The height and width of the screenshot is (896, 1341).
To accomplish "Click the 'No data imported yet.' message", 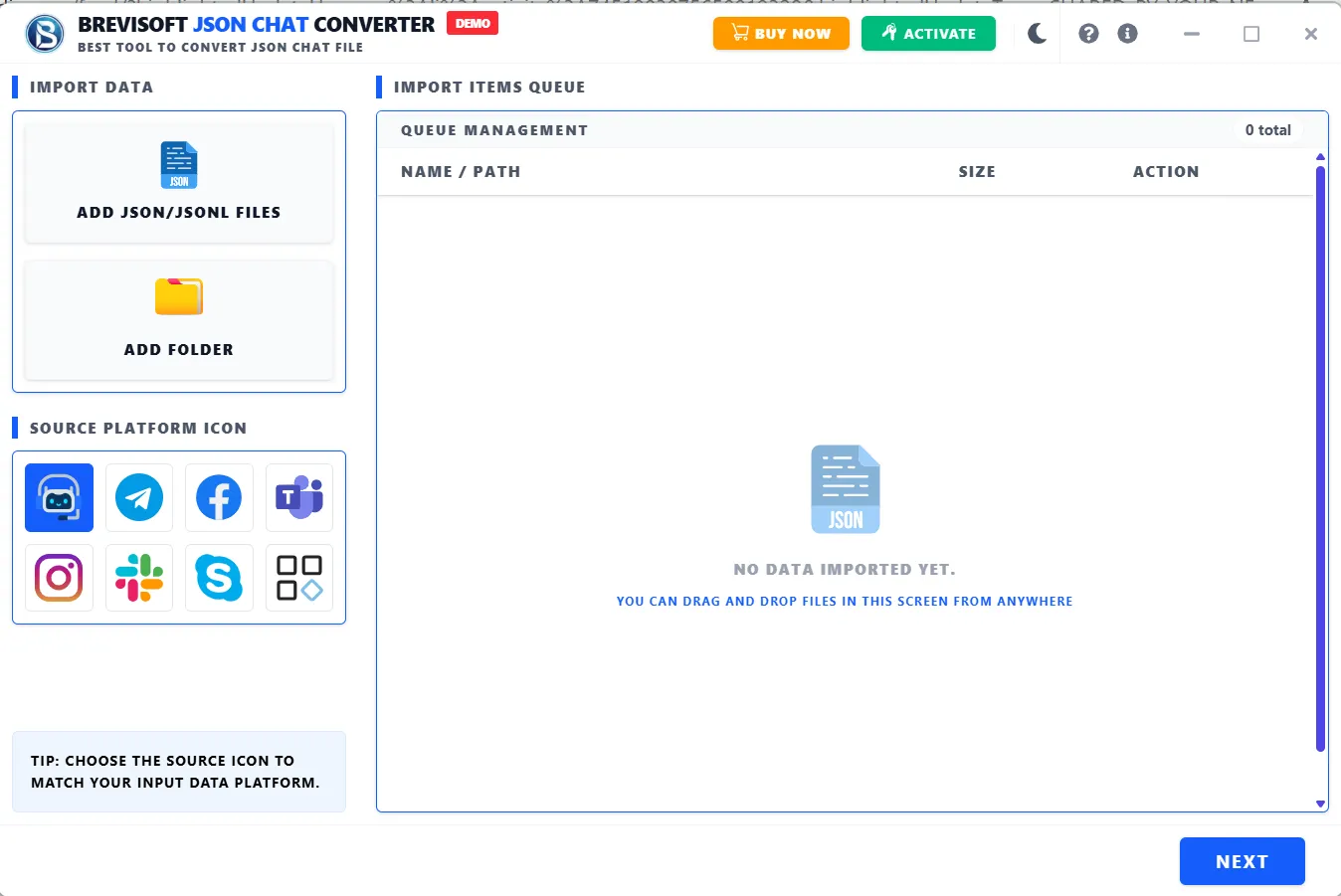I will coord(845,570).
